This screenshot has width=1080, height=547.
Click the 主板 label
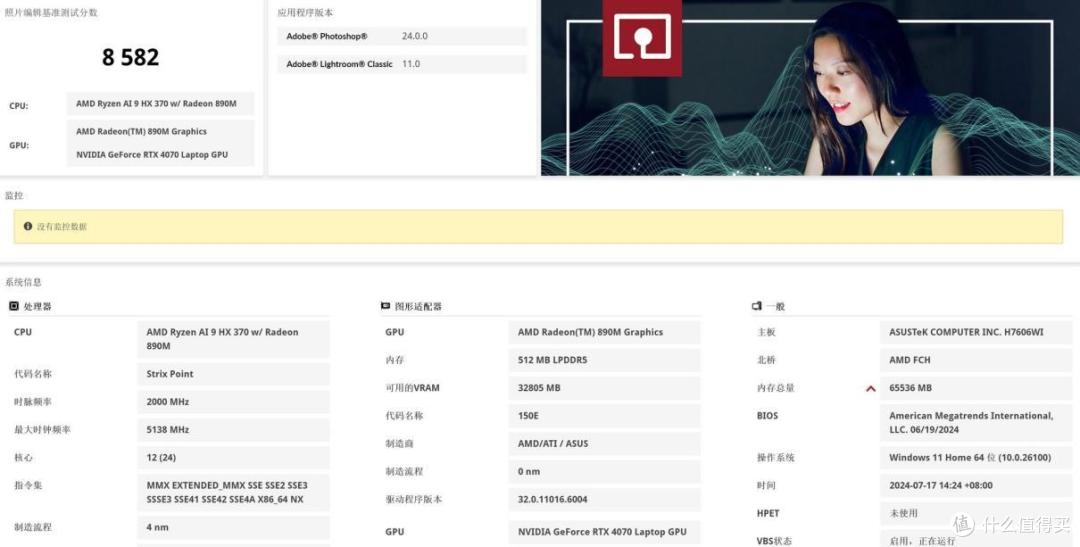(766, 332)
